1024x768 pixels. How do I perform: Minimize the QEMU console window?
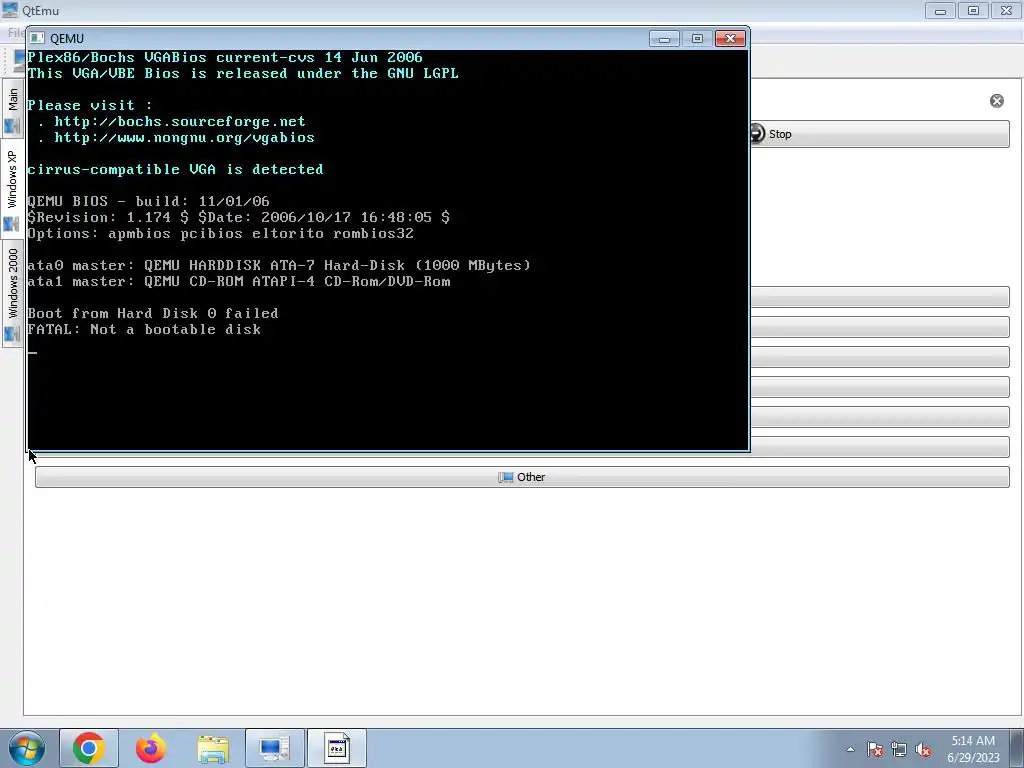(664, 39)
